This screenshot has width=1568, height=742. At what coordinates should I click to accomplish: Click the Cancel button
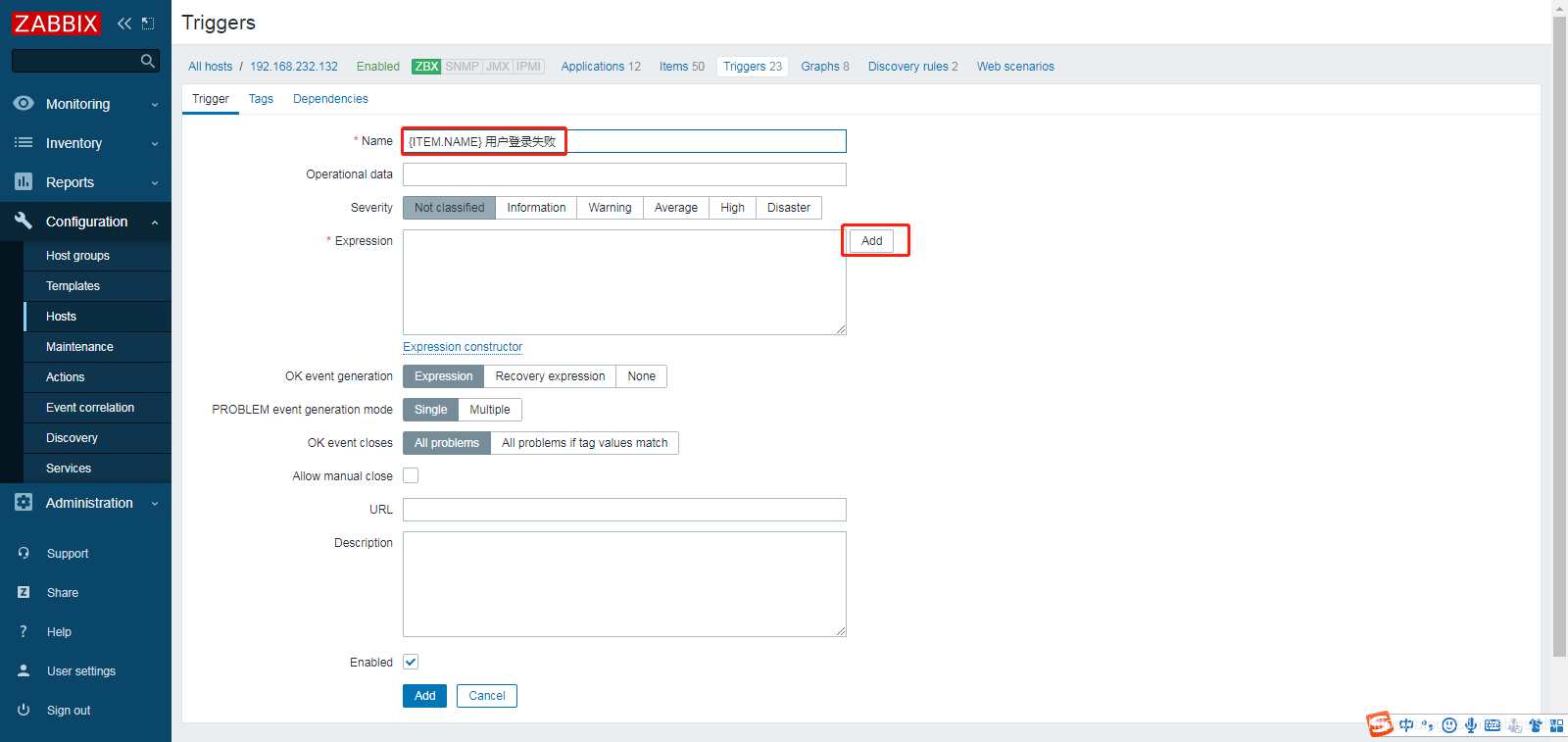pos(487,696)
